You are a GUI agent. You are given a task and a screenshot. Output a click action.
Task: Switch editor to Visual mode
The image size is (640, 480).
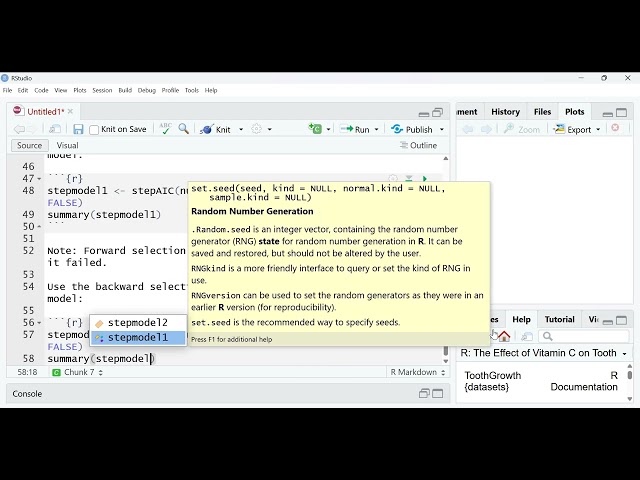tap(67, 145)
